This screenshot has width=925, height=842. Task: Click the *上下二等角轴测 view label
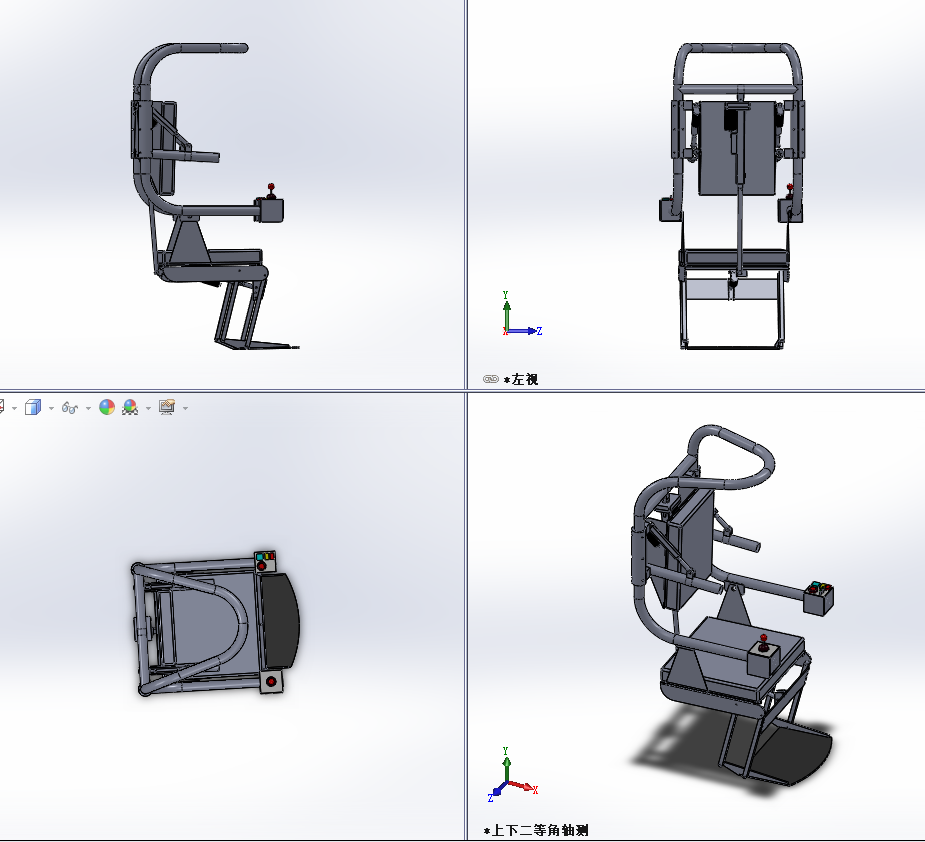[x=536, y=831]
